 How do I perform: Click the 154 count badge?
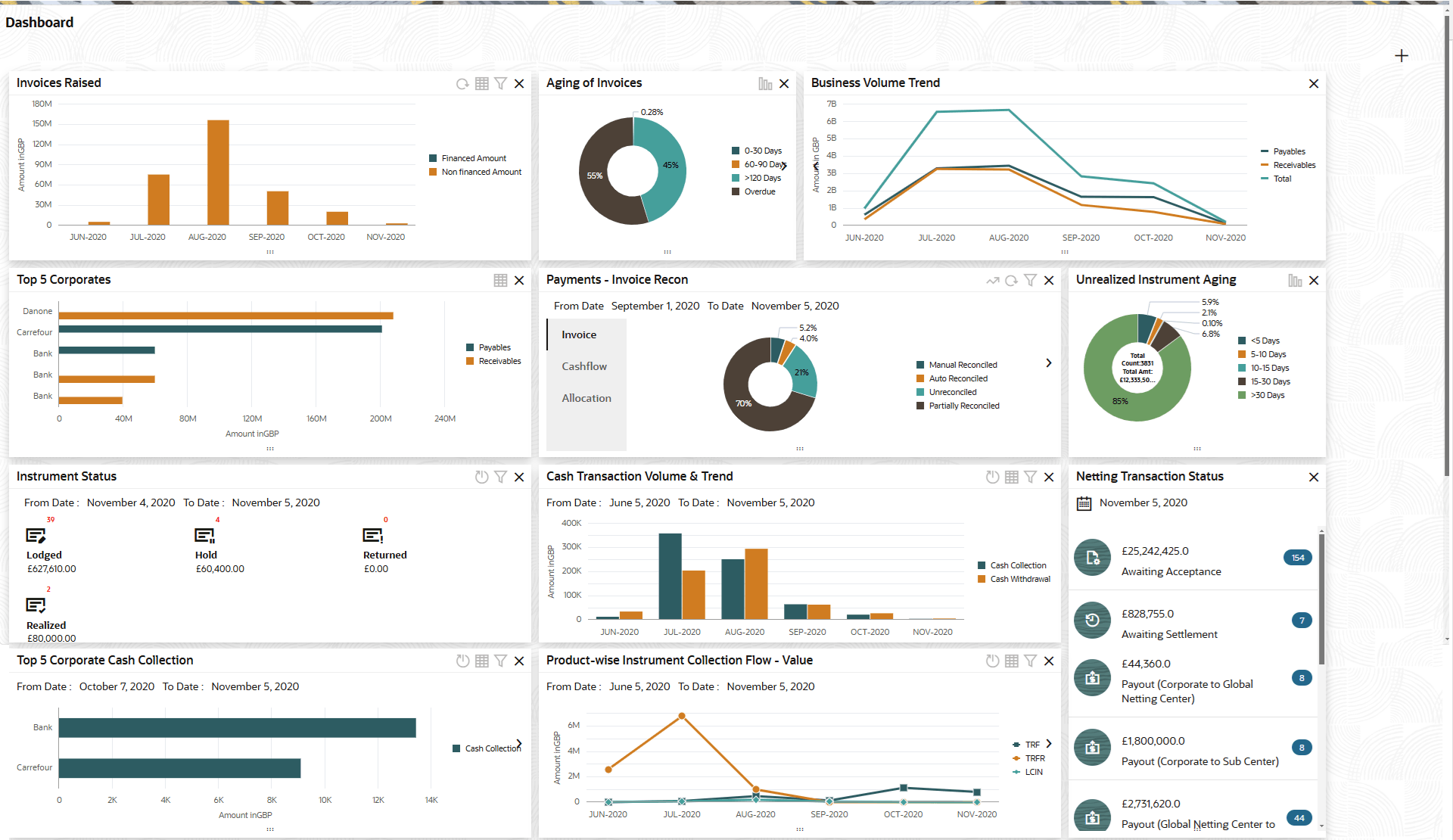point(1298,558)
